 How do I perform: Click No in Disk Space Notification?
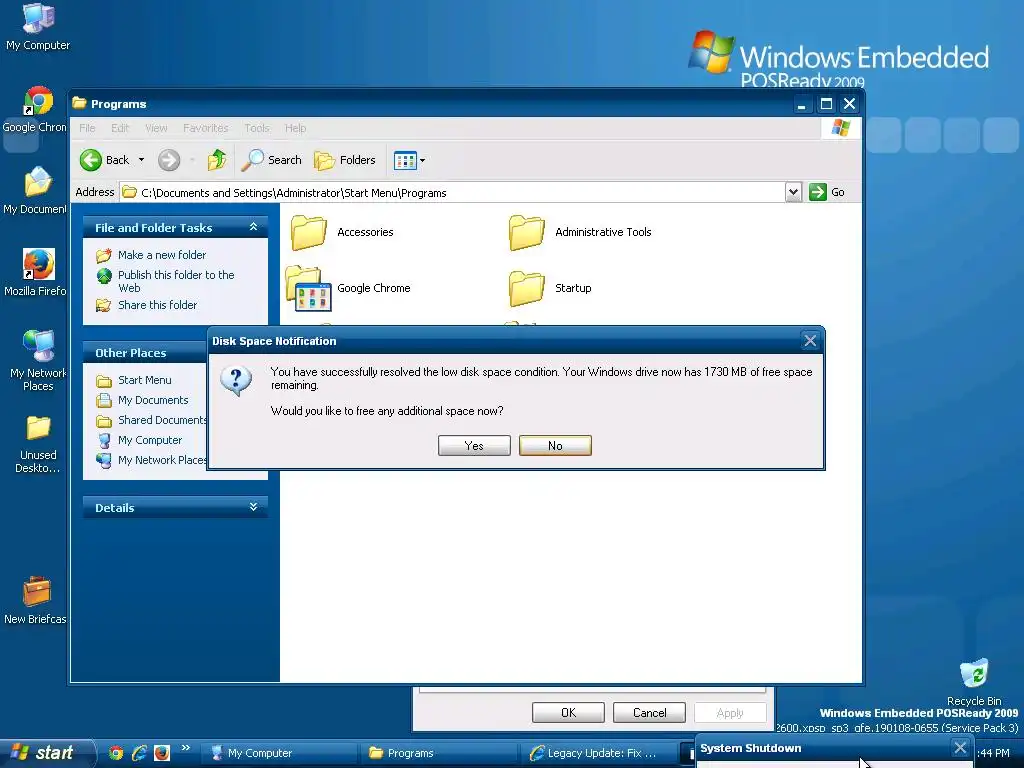(555, 445)
